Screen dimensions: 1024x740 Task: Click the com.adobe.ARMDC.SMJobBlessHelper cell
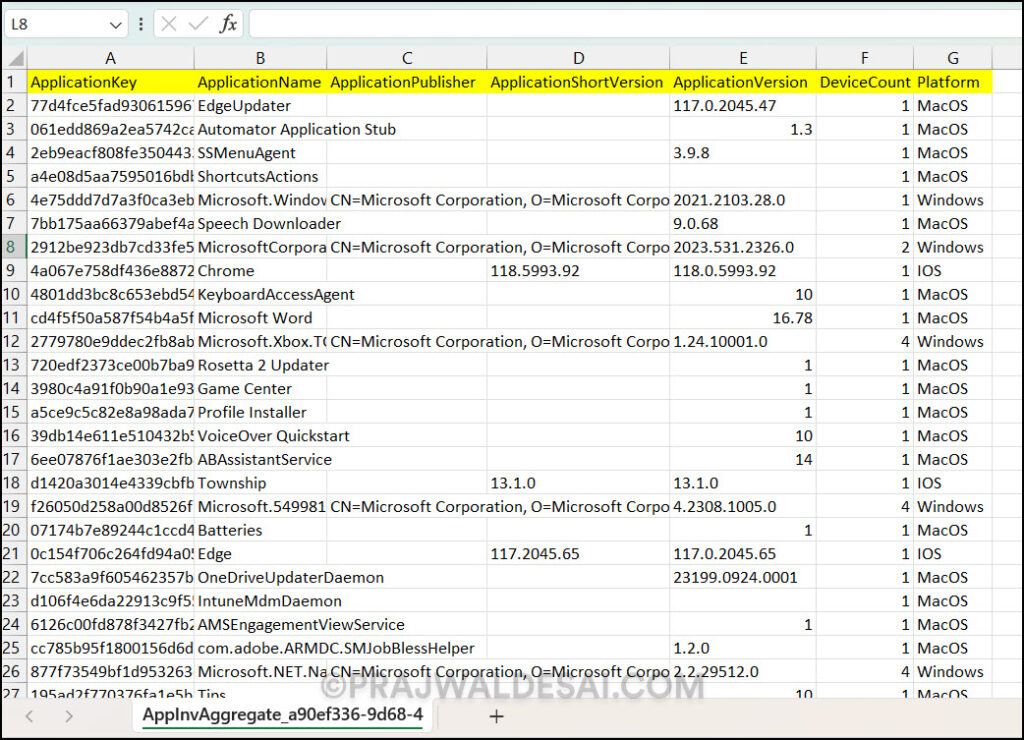click(x=260, y=649)
